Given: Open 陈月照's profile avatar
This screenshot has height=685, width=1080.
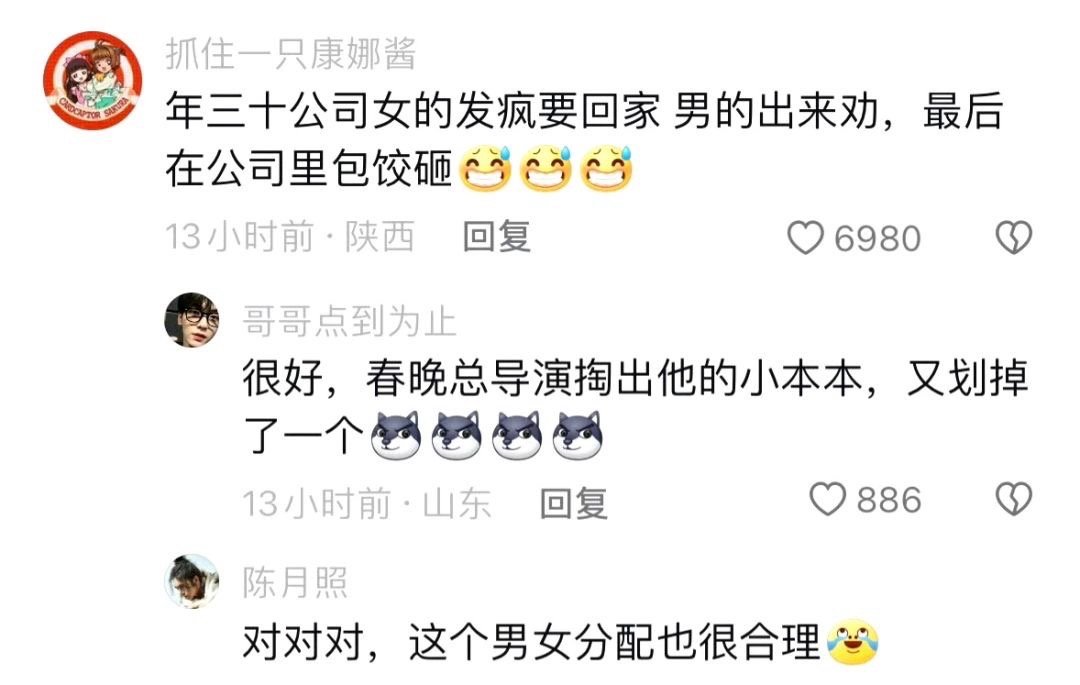Looking at the screenshot, I should (x=191, y=581).
